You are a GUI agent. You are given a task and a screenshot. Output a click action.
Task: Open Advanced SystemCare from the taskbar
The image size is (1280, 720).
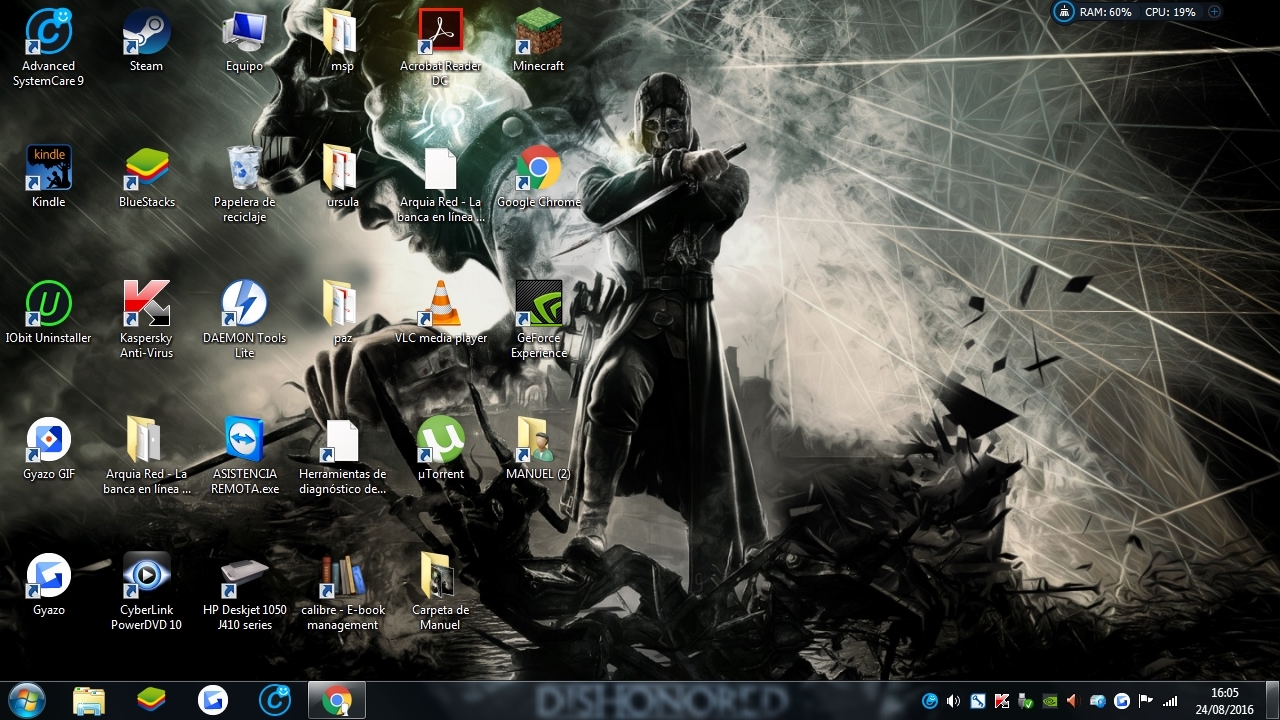tap(275, 700)
